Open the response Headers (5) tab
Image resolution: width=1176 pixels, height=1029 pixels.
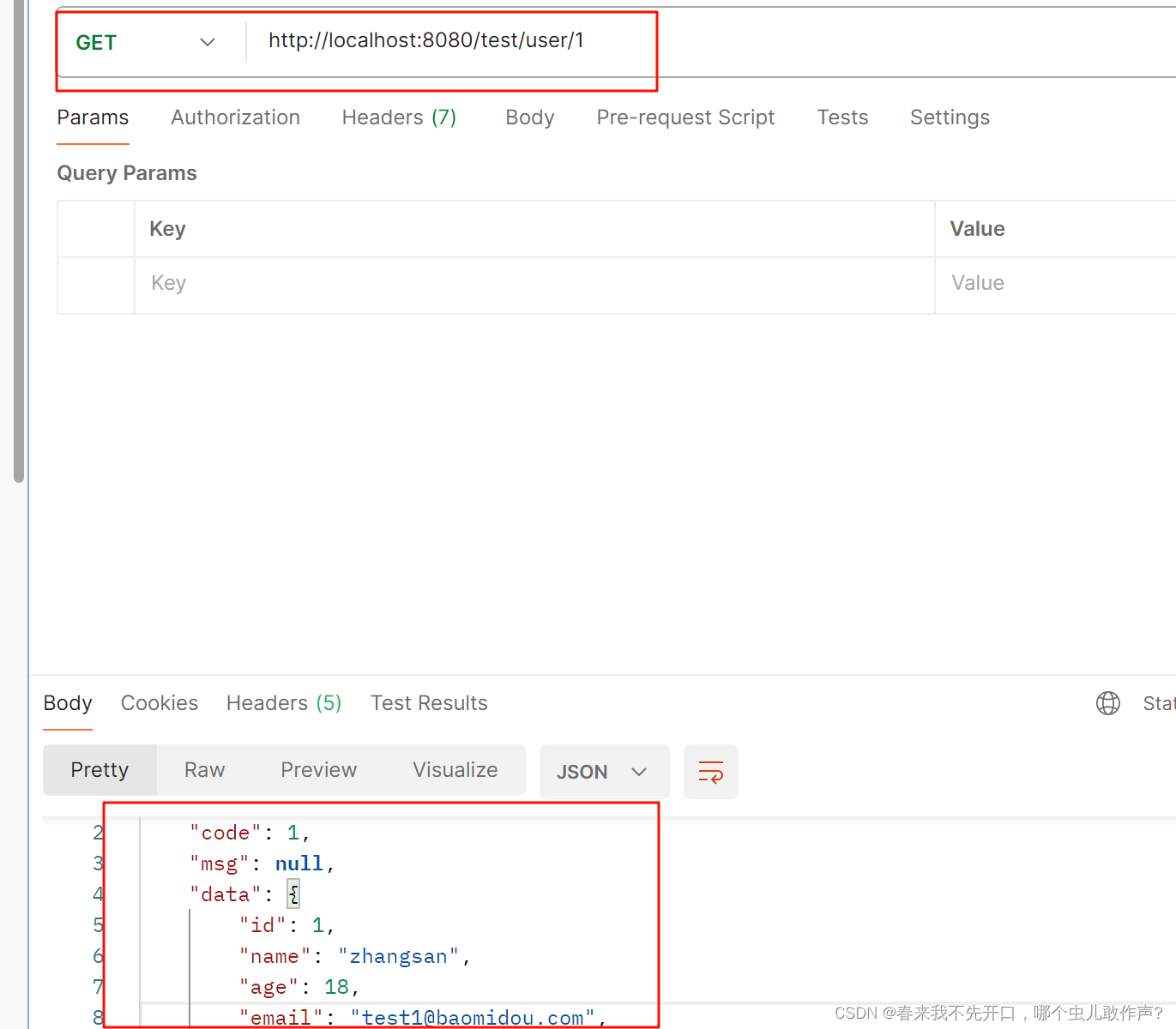click(x=283, y=703)
